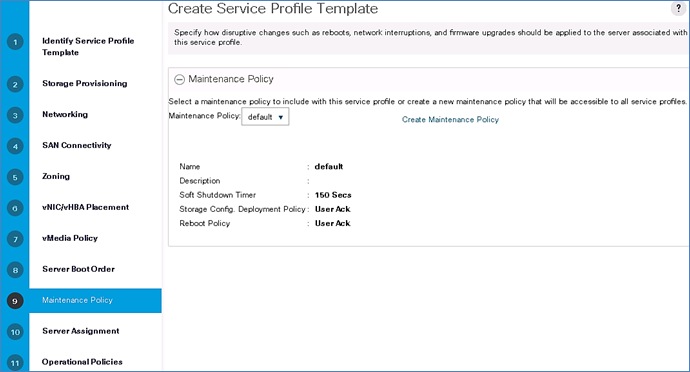
Task: Go to Operational Policies step
Action: [x=82, y=362]
